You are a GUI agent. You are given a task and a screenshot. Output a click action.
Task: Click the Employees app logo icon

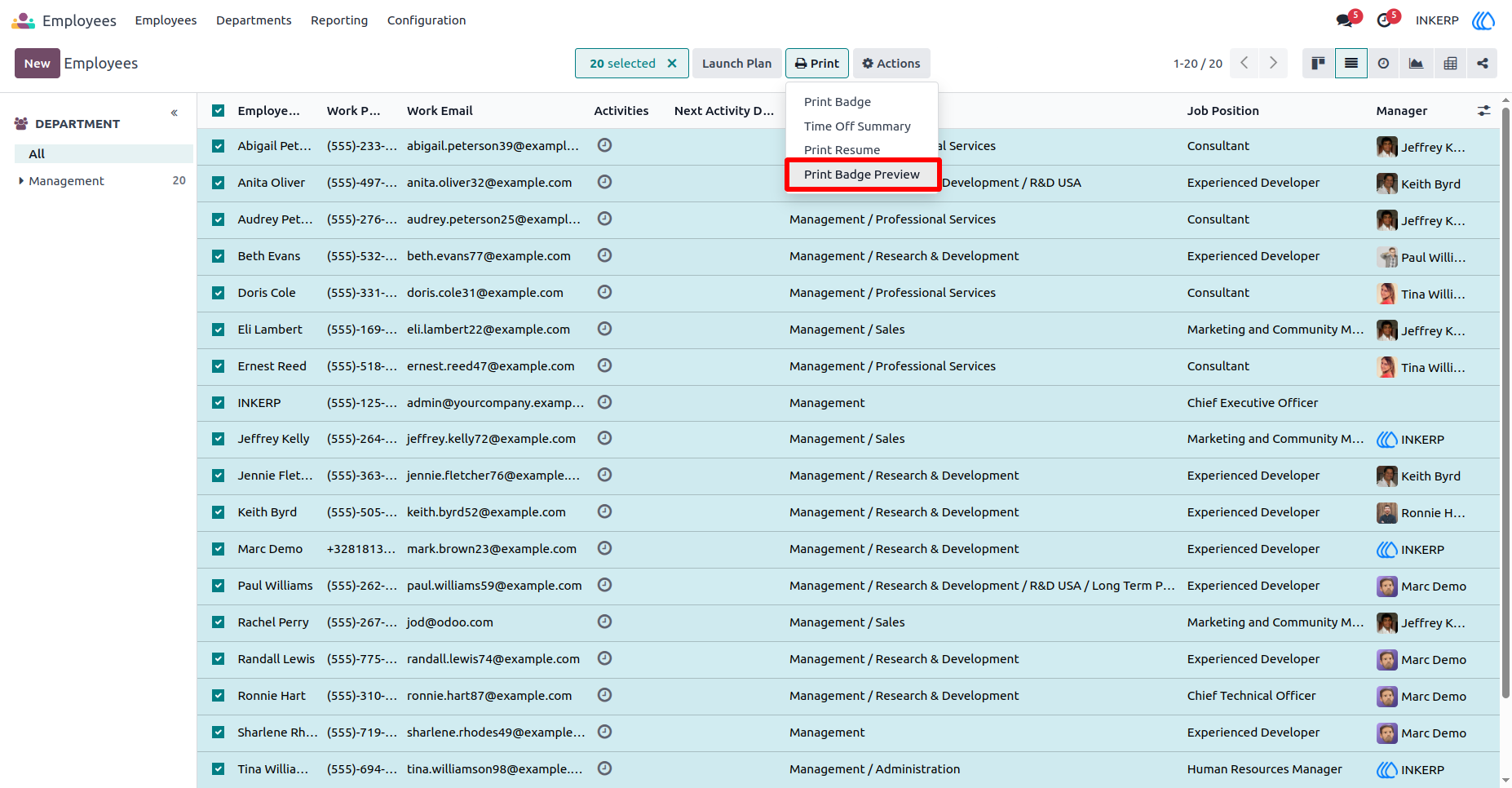[23, 20]
